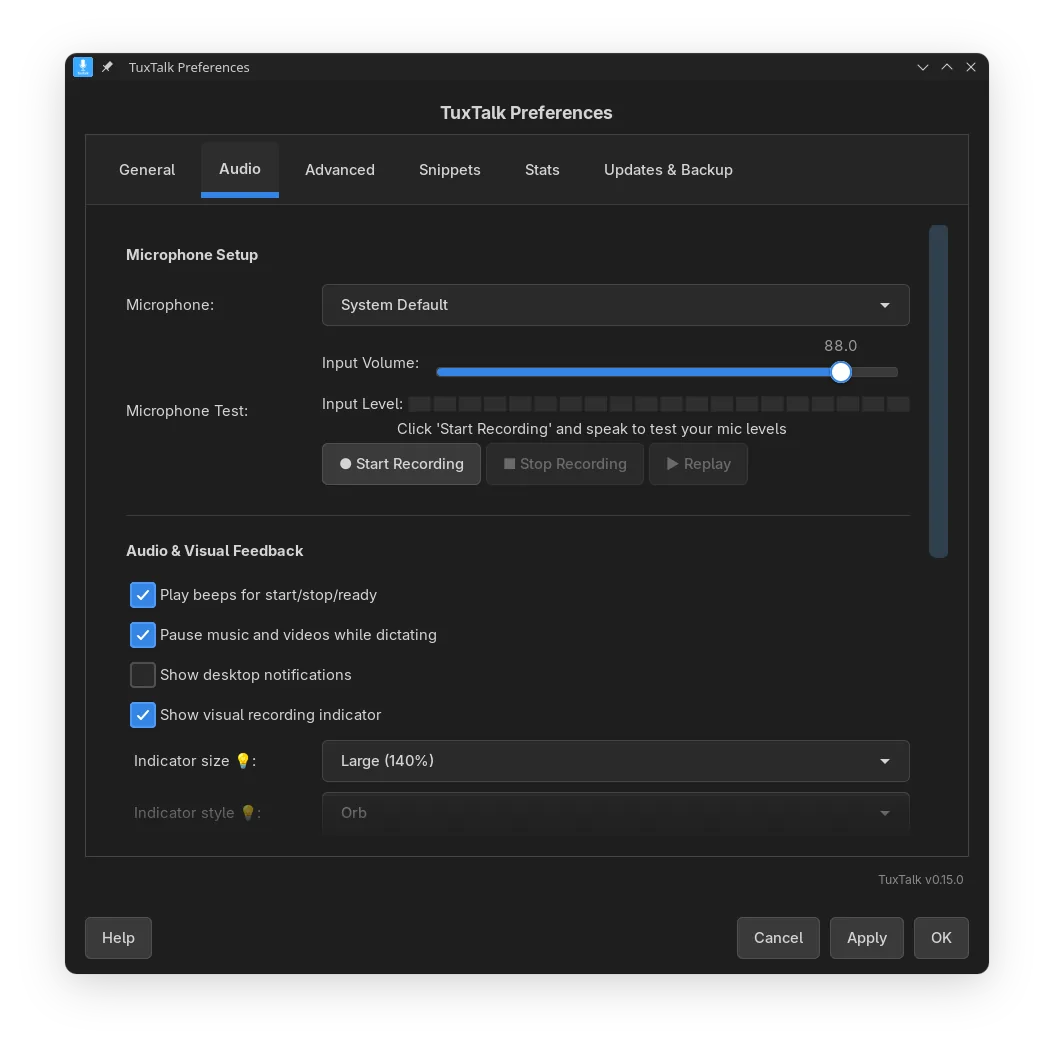Click the lightbulb hint beside Indicator size
Image resolution: width=1054 pixels, height=1051 pixels.
coord(243,761)
